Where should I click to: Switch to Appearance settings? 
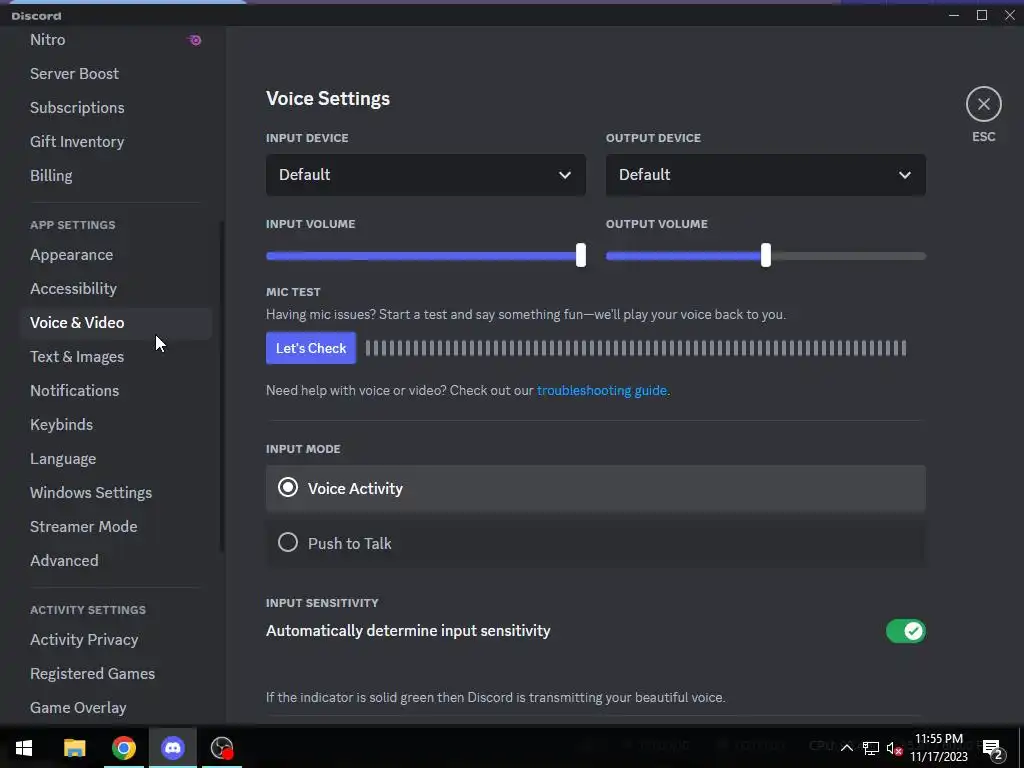point(72,255)
